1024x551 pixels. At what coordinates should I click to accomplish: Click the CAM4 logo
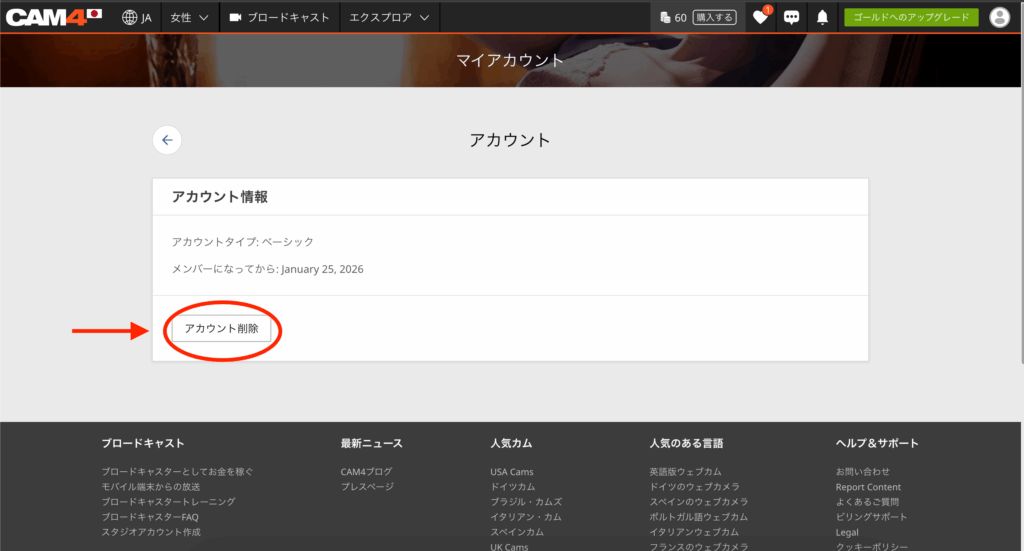click(54, 17)
